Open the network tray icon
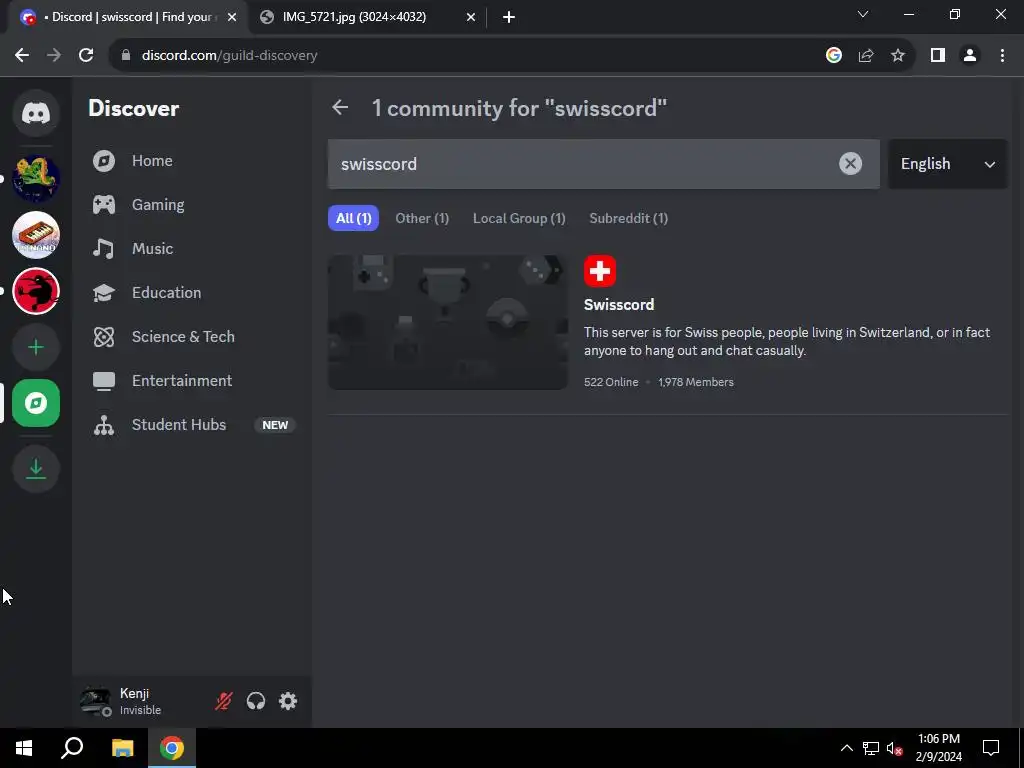Screen dimensions: 1024x768 pos(871,748)
